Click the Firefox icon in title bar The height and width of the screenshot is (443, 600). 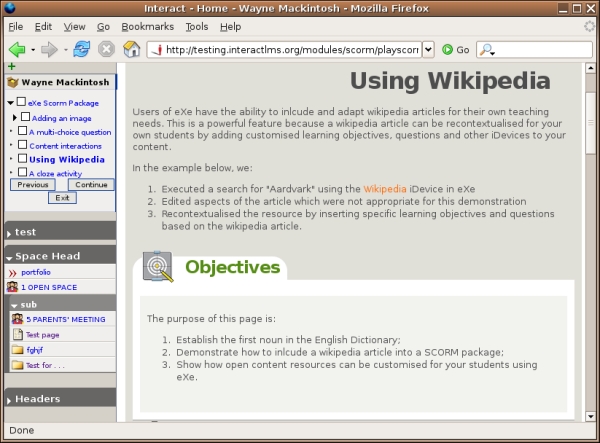pyautogui.click(x=9, y=8)
